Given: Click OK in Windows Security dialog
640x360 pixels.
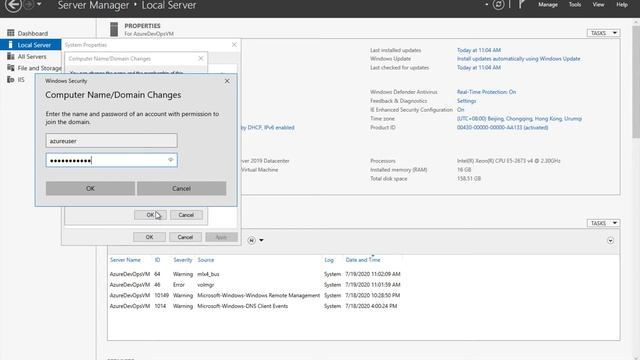Looking at the screenshot, I should [x=90, y=189].
